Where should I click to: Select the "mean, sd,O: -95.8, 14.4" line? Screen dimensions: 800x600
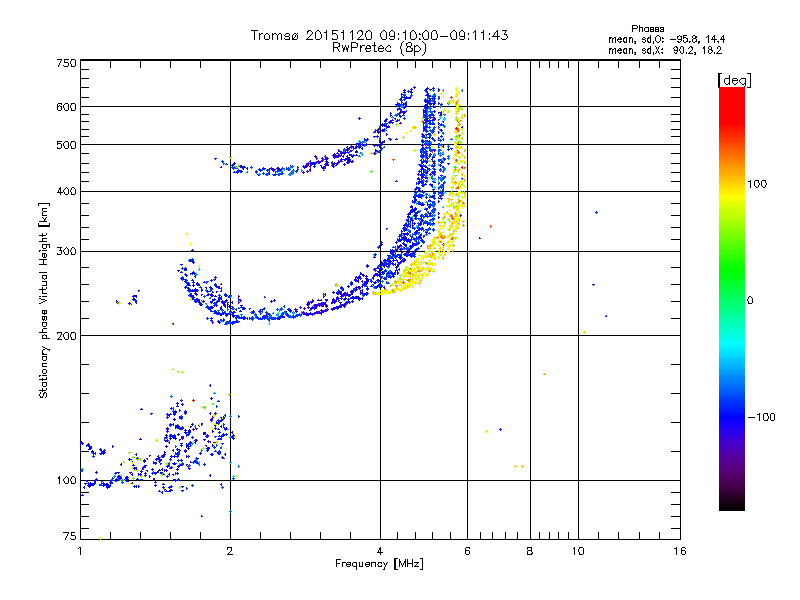tap(666, 39)
